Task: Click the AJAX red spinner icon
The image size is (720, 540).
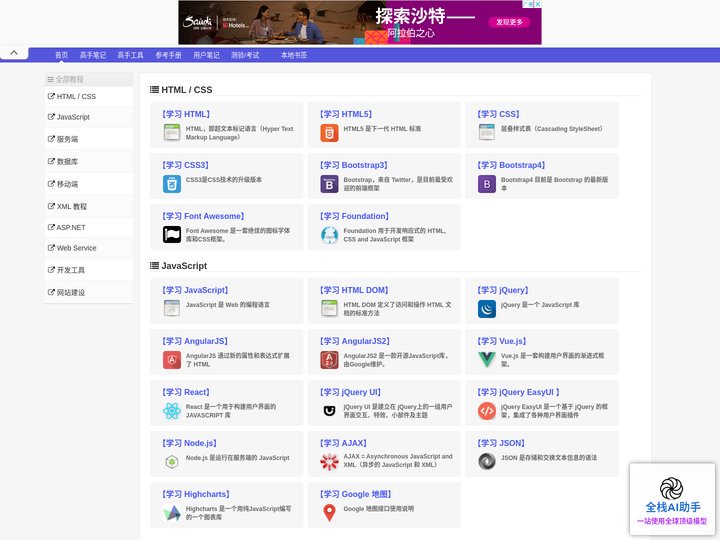Action: [x=329, y=462]
